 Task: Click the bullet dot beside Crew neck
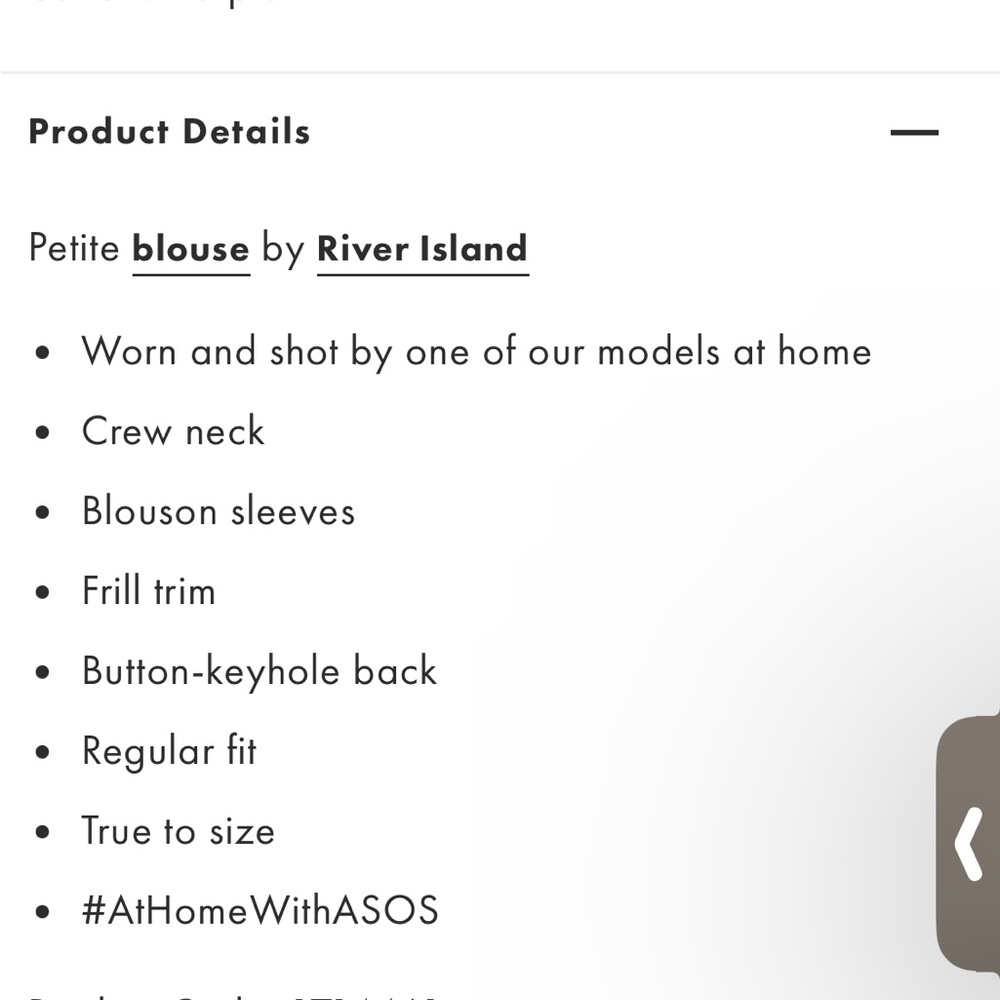42,434
